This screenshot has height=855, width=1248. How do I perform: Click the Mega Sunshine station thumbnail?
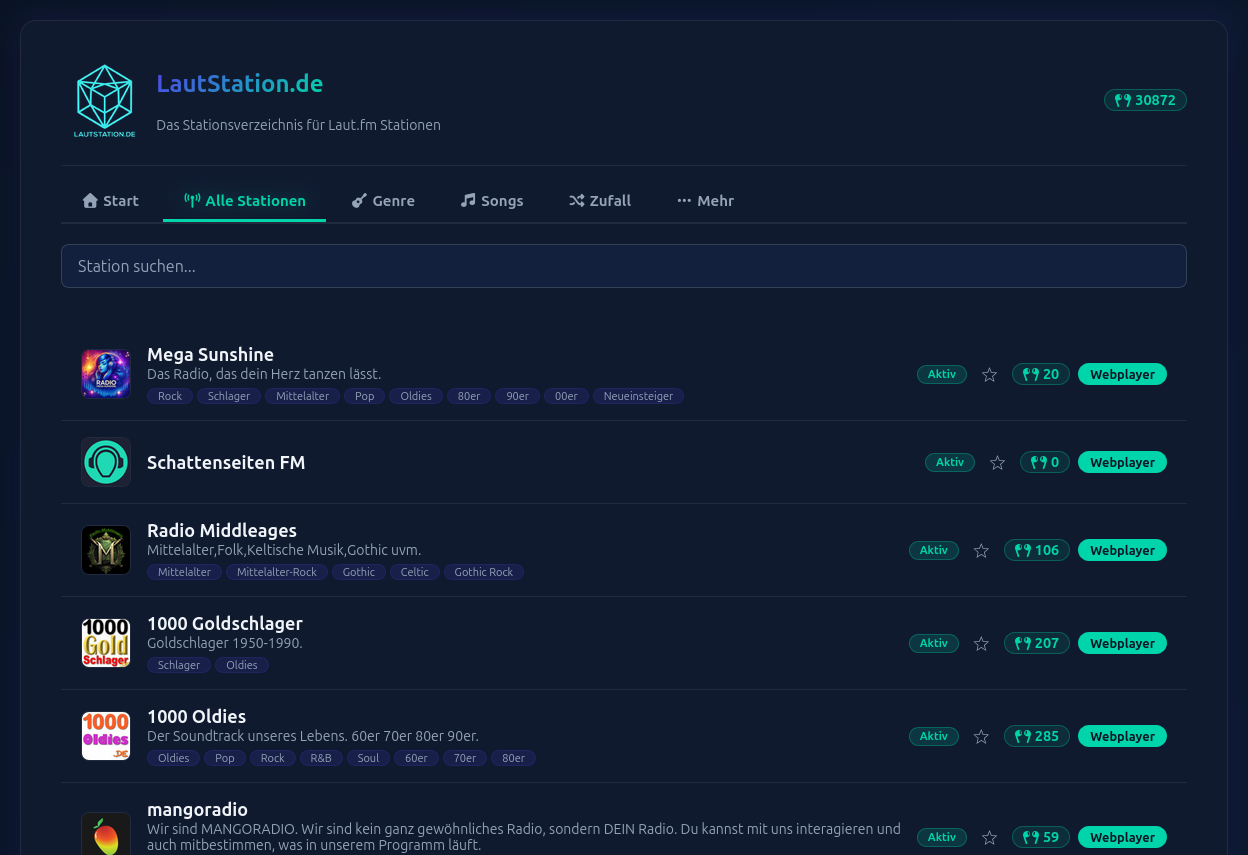pos(106,374)
